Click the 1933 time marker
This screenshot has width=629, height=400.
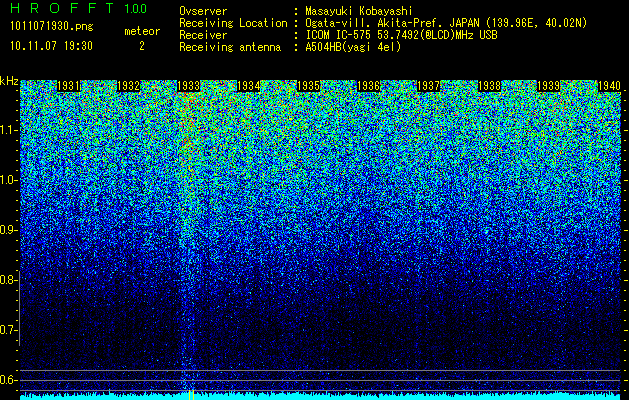pos(189,86)
